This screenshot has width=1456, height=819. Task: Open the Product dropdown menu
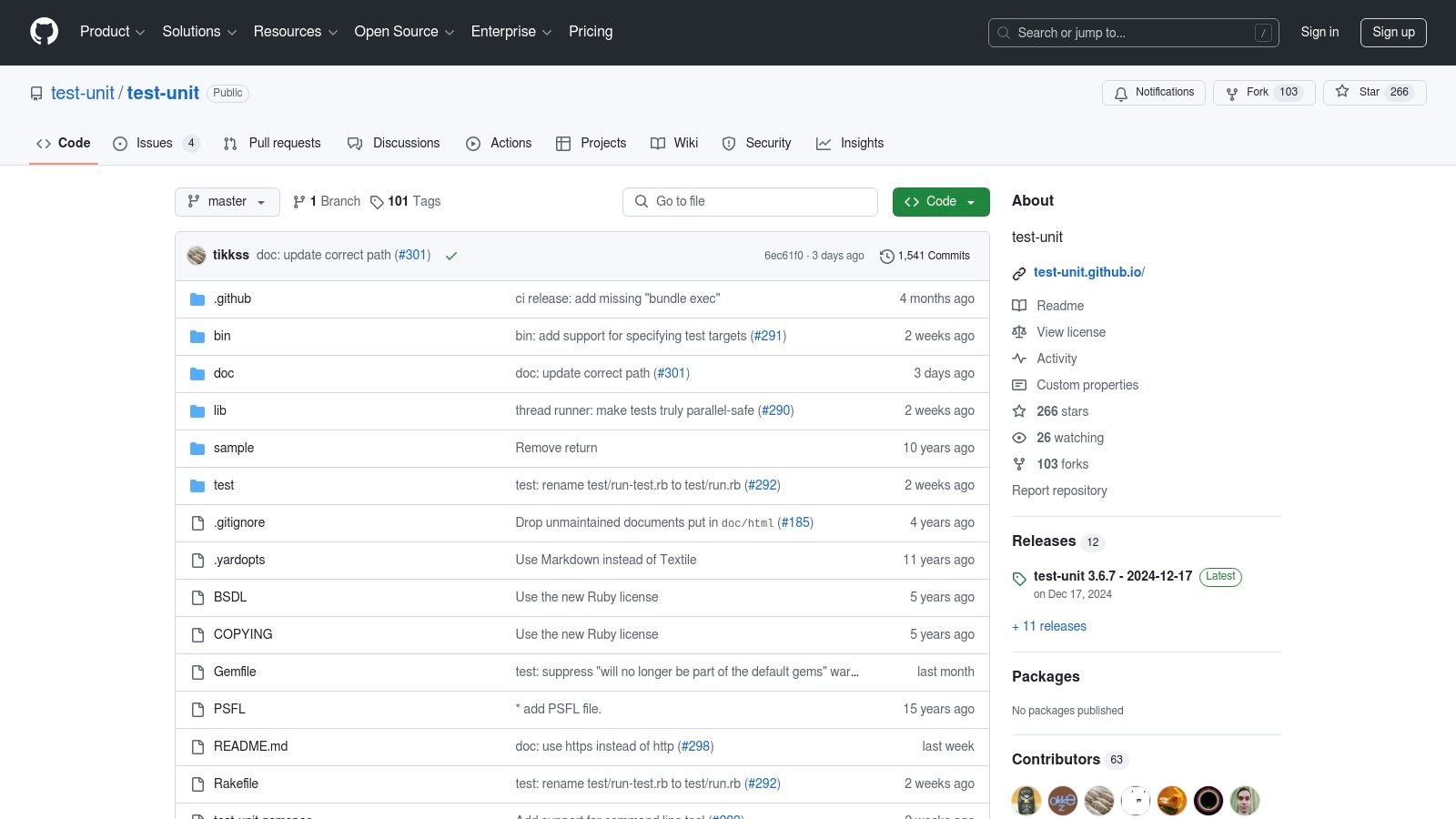pyautogui.click(x=112, y=32)
